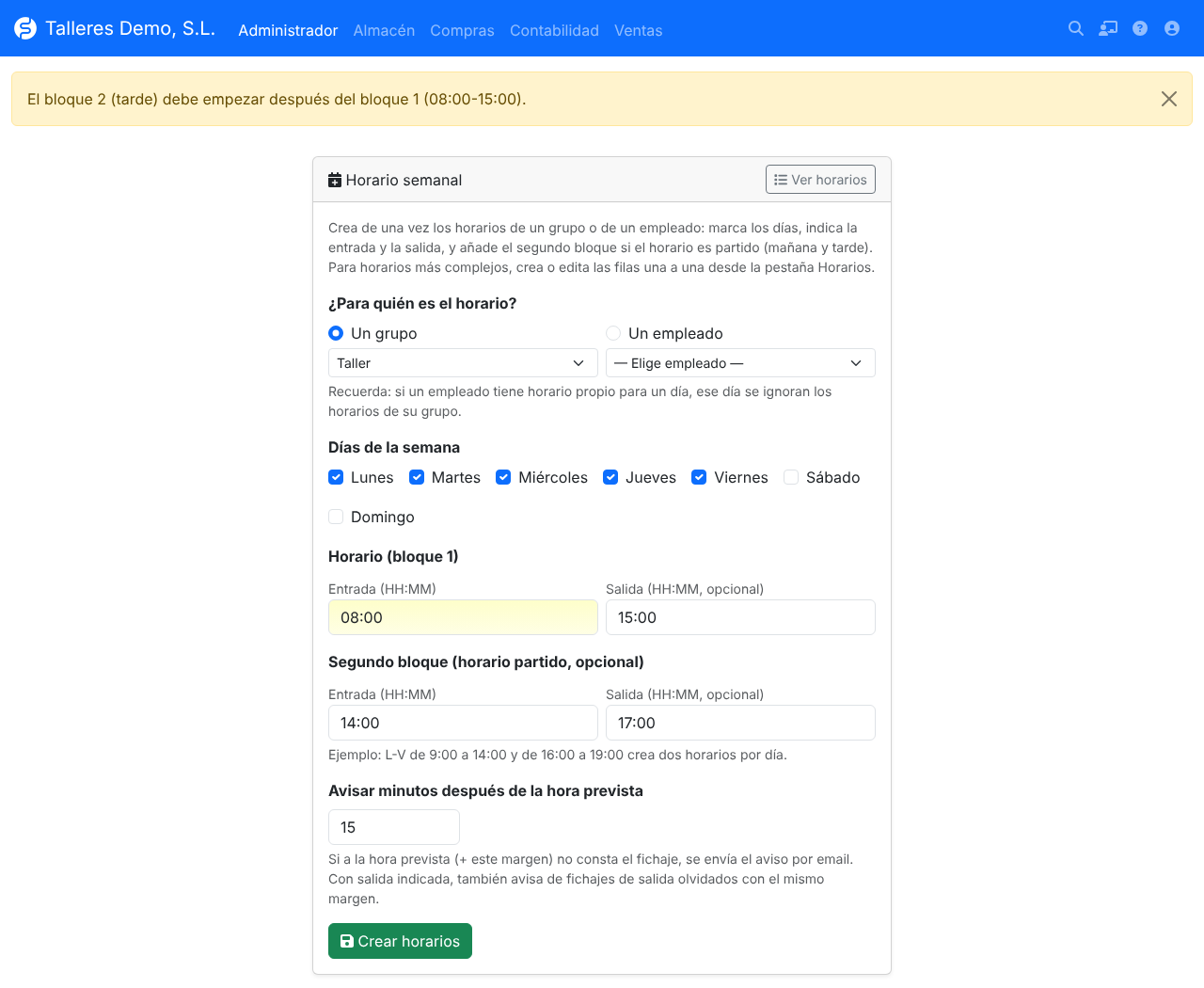Check the Domingo checkbox
Viewport: 1204px width, 988px height.
[336, 517]
